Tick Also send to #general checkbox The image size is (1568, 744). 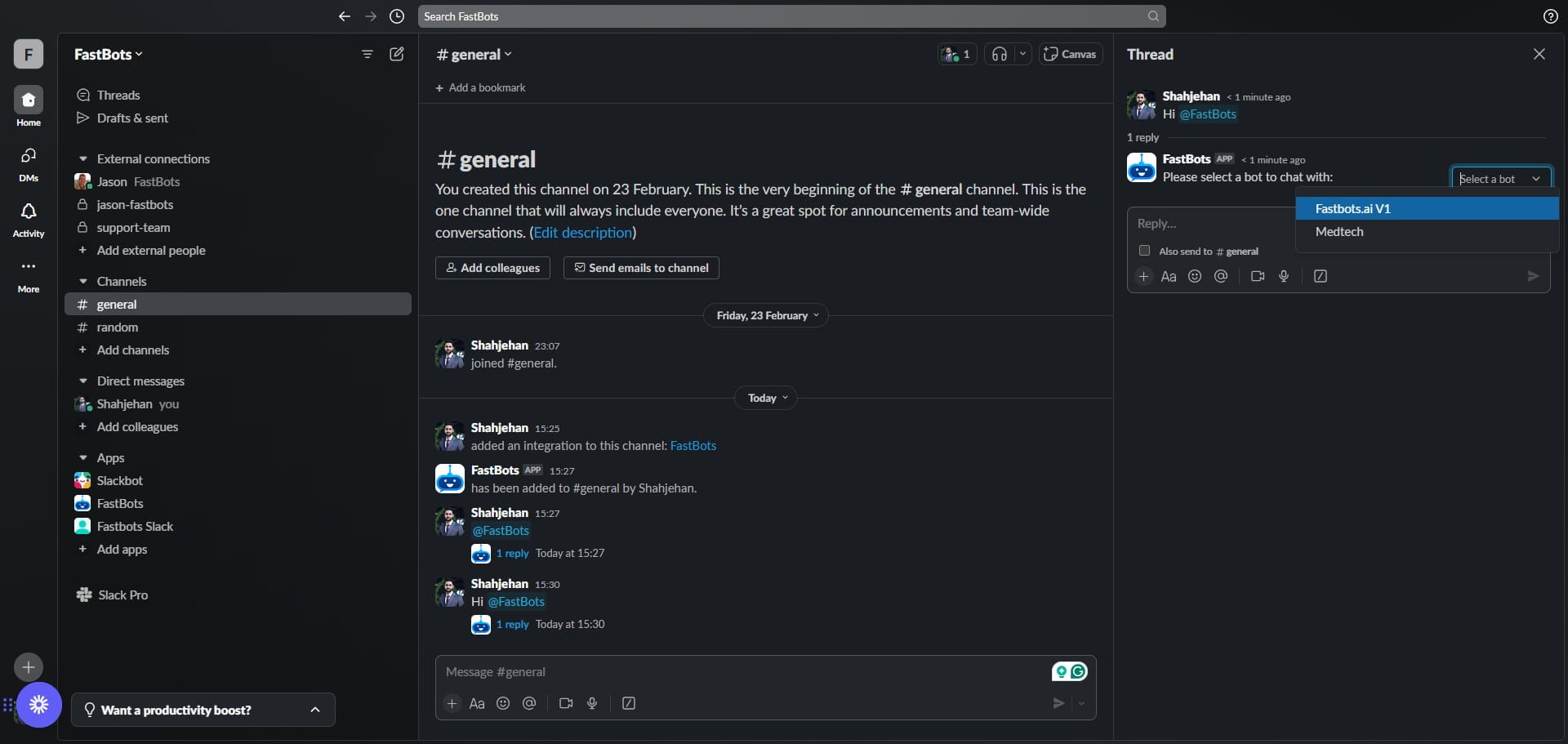[x=1144, y=251]
